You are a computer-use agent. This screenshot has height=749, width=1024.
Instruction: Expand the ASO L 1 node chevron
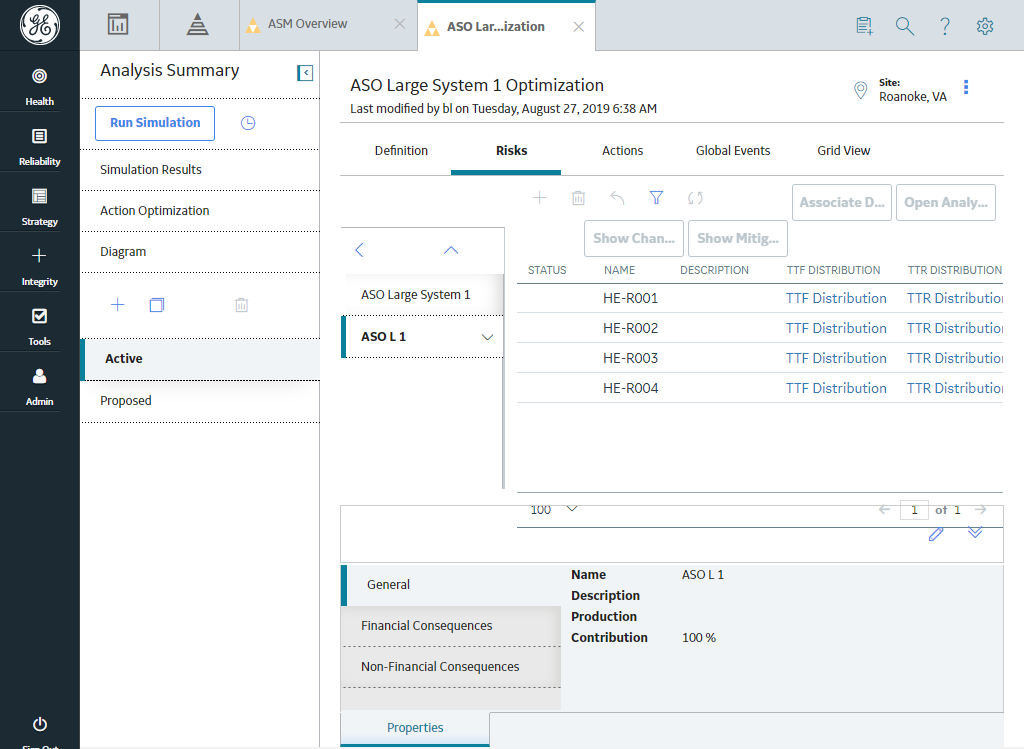[487, 337]
